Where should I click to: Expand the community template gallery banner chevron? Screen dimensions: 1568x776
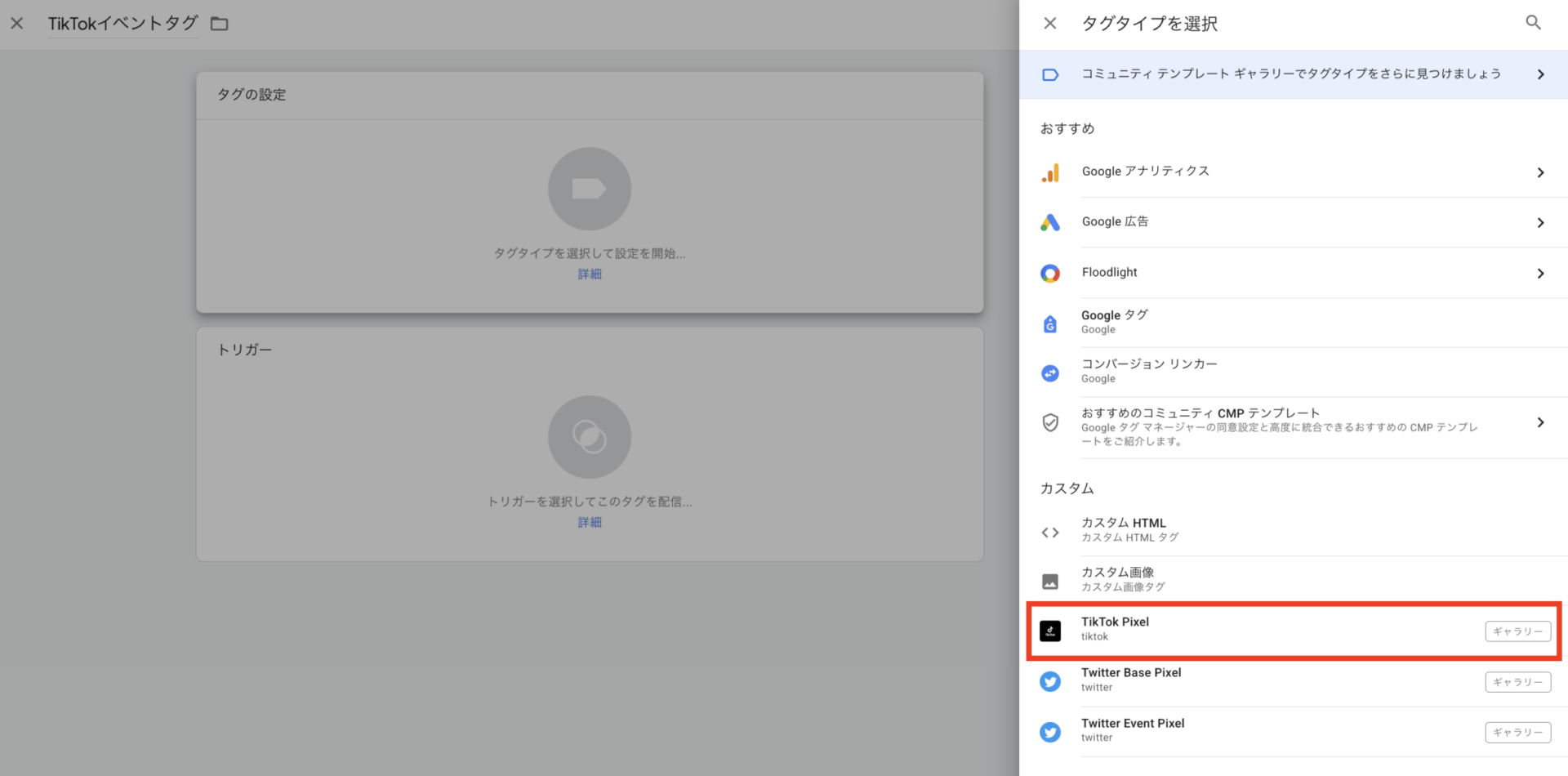(x=1540, y=74)
